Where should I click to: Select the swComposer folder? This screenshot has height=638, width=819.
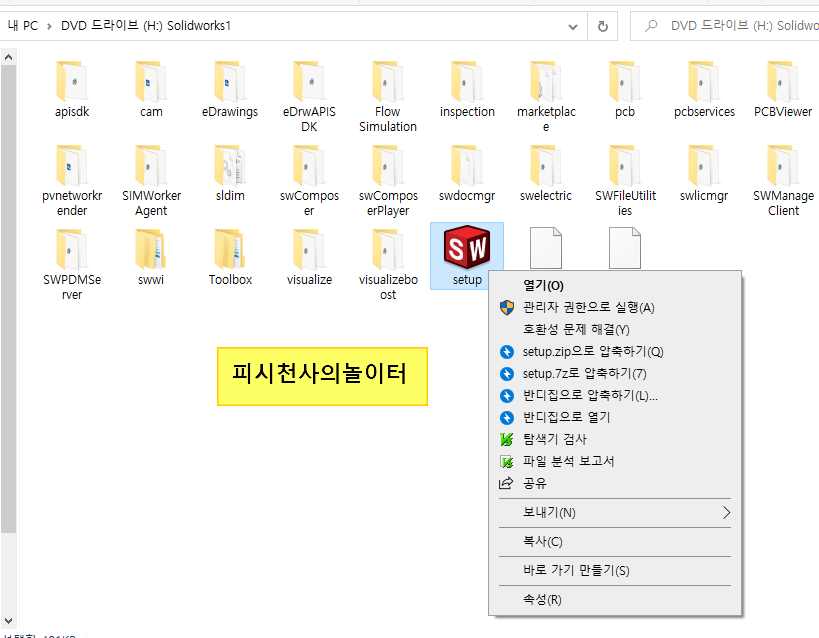point(309,180)
